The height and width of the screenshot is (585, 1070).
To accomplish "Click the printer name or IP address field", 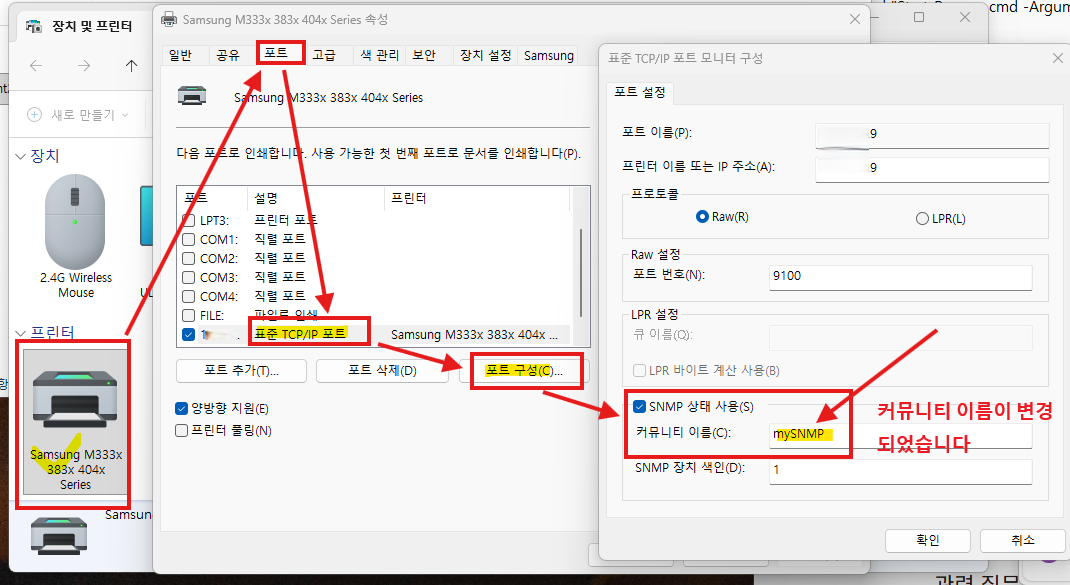I will coord(932,169).
